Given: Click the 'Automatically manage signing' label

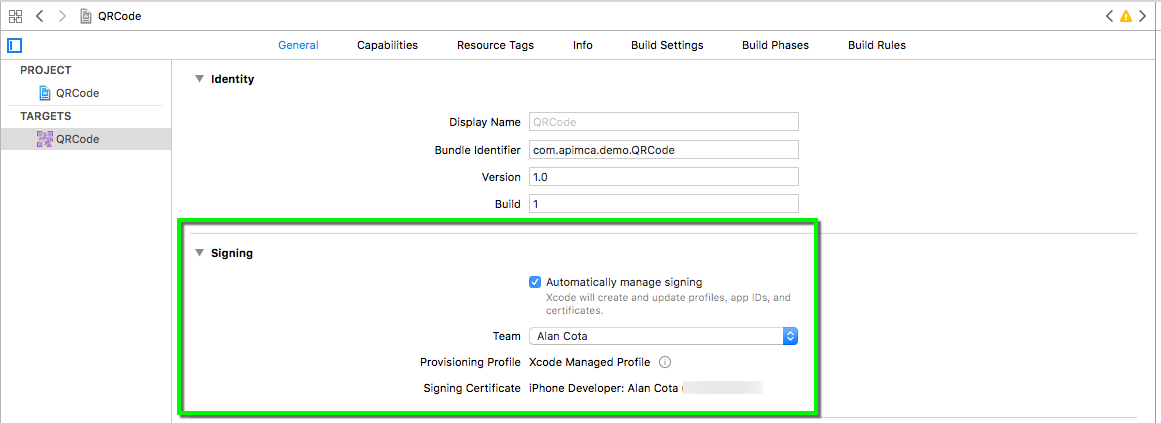Looking at the screenshot, I should (x=624, y=282).
